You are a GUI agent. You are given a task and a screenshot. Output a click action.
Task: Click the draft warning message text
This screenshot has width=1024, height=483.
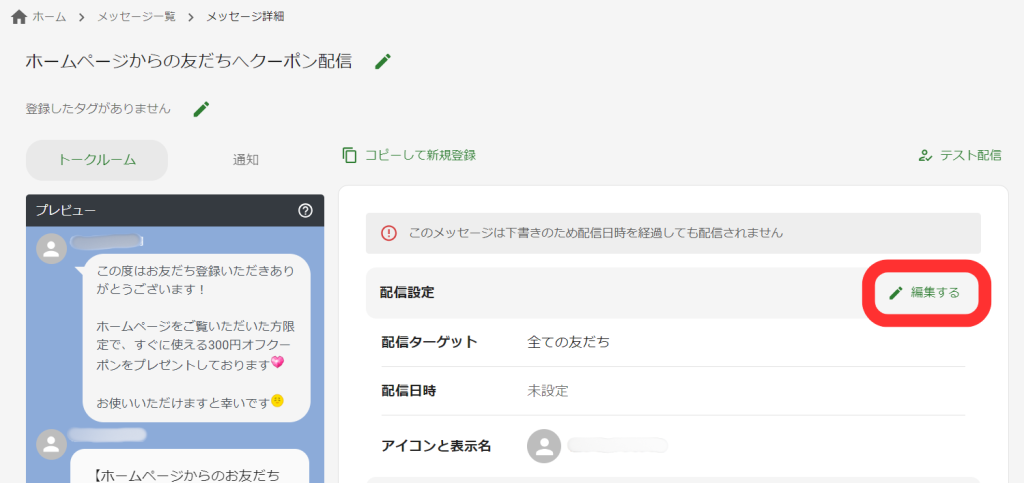(x=596, y=232)
